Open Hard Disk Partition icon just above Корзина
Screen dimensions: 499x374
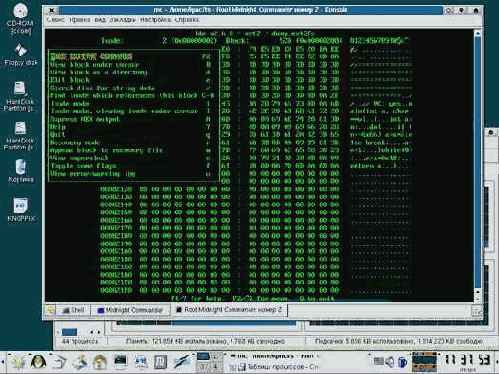click(x=20, y=135)
